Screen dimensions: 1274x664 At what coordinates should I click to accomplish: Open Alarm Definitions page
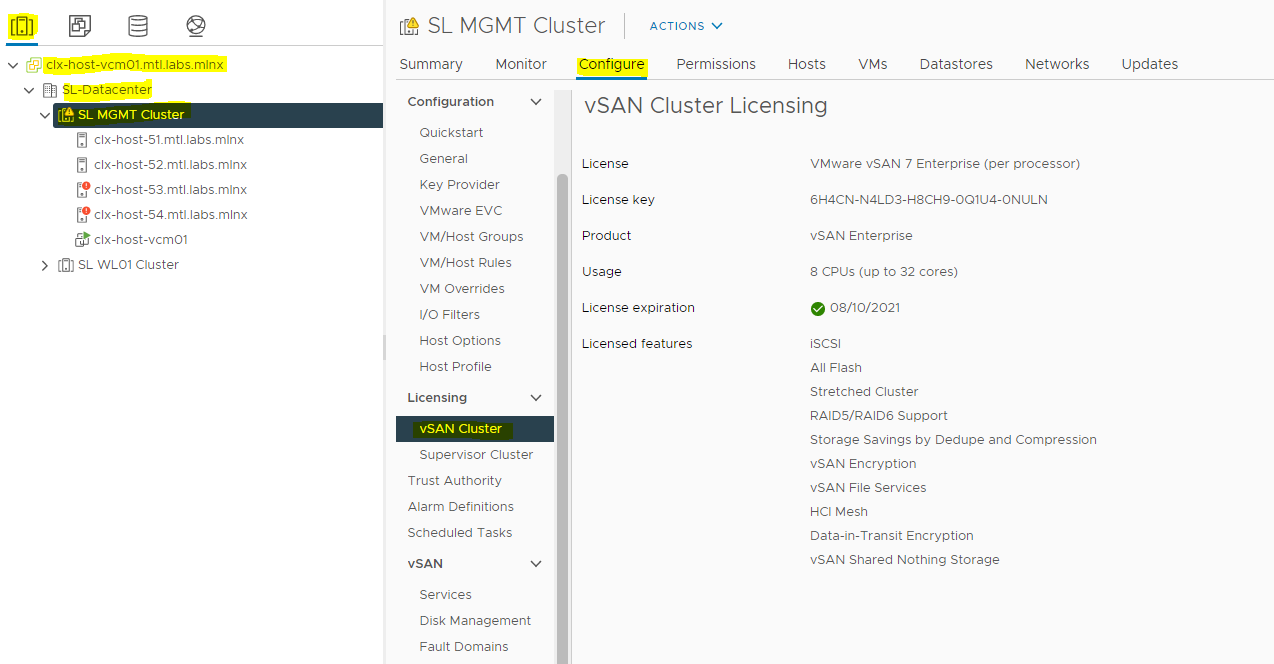click(461, 507)
